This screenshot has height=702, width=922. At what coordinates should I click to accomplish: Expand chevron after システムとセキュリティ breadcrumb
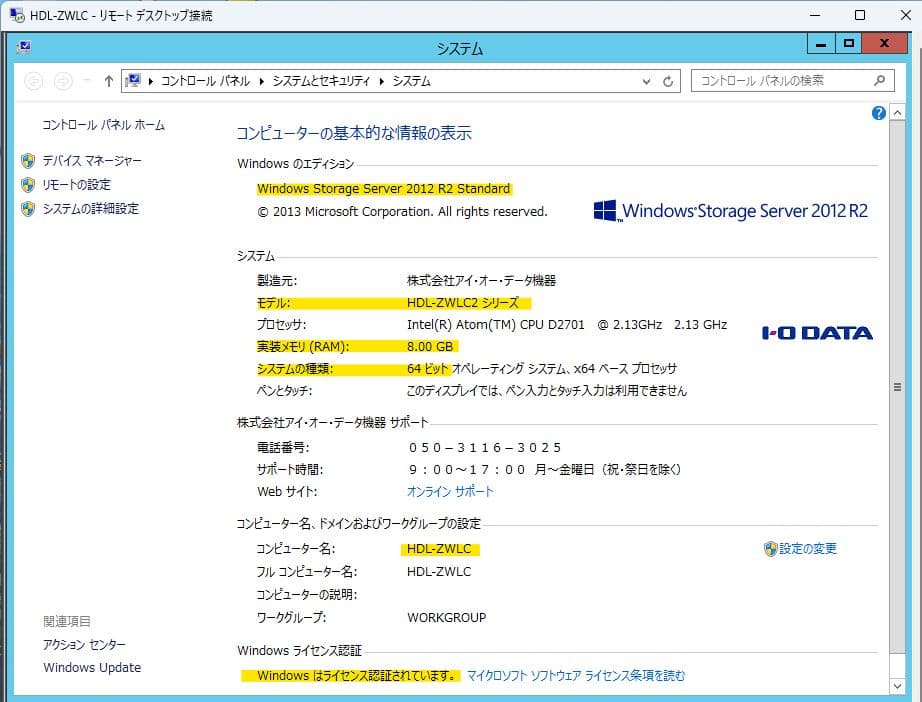(x=382, y=81)
